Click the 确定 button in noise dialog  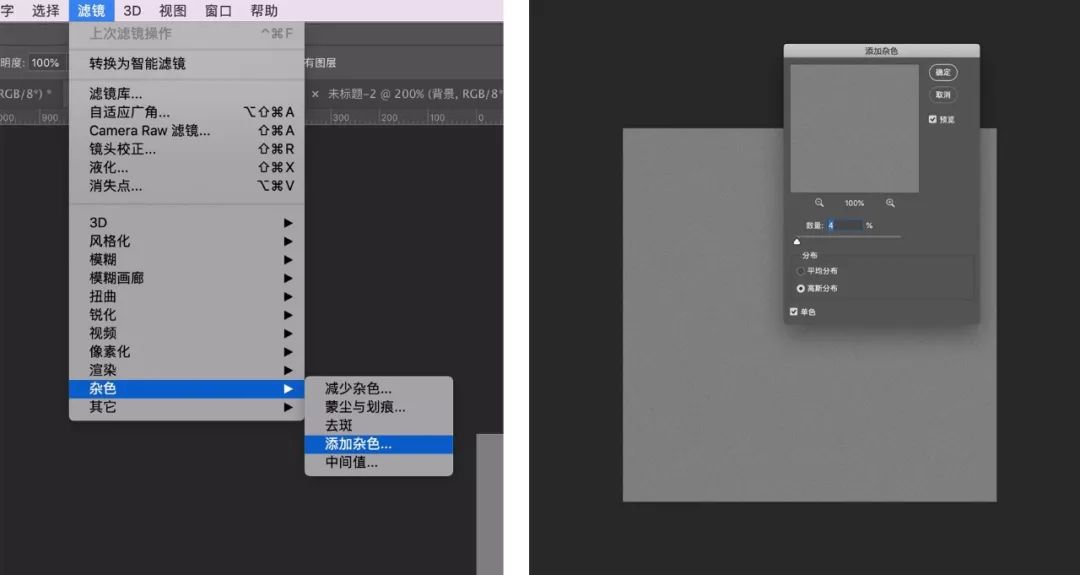942,72
